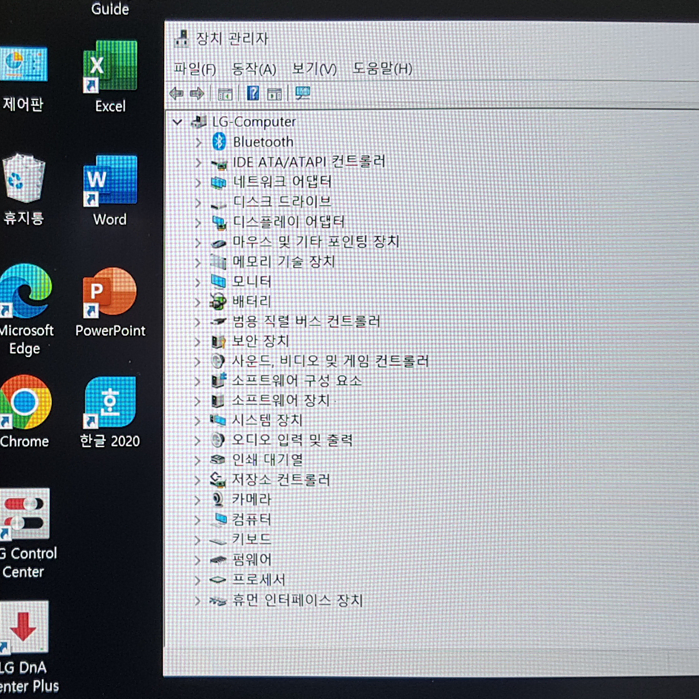Click the scan for hardware changes monitor icon
This screenshot has height=699, width=699.
(x=302, y=93)
